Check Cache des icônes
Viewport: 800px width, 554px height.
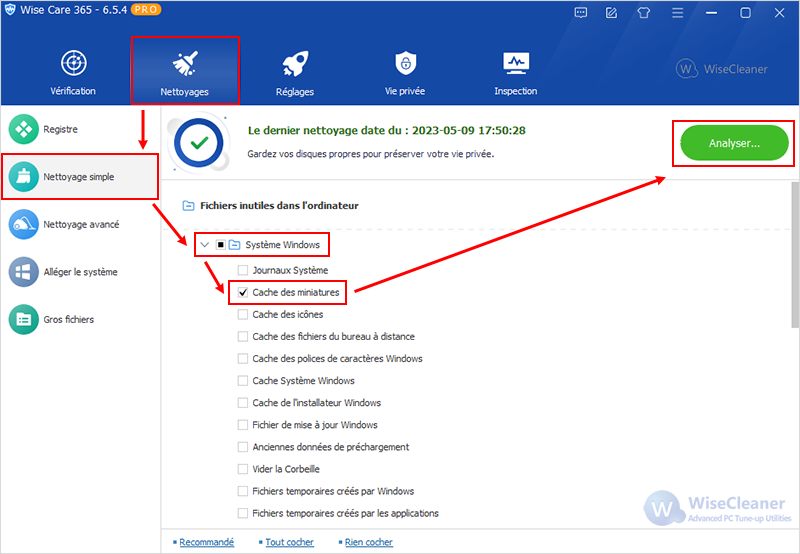click(243, 314)
